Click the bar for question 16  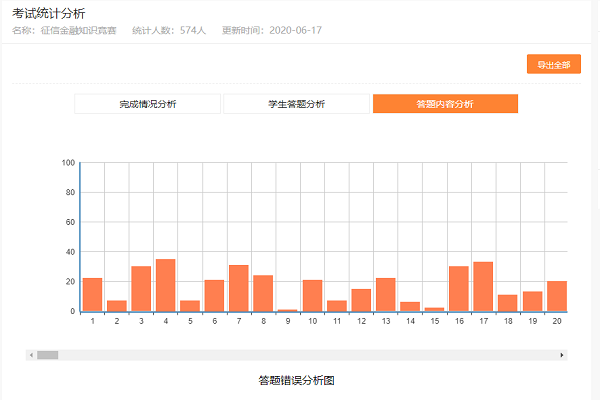click(x=459, y=289)
